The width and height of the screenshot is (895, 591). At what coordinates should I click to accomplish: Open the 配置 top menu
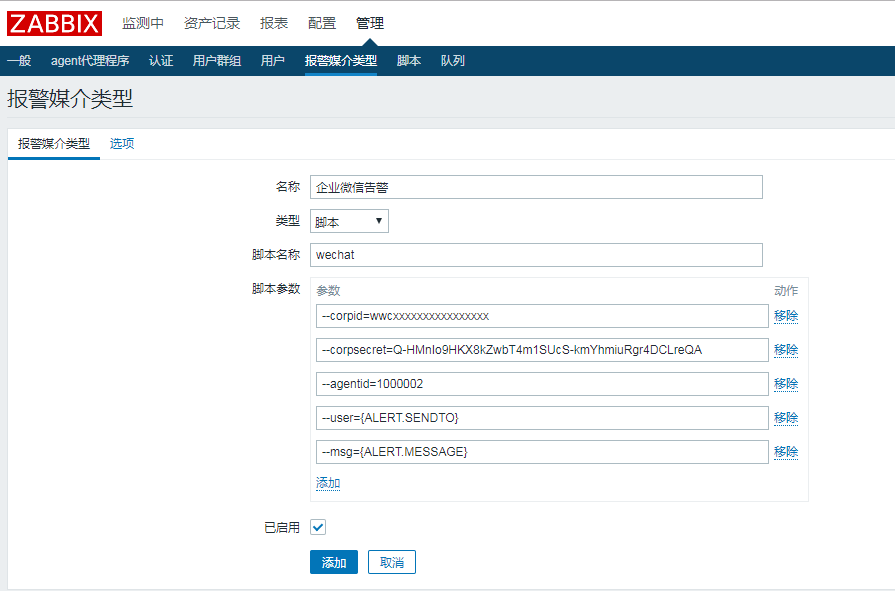point(322,23)
